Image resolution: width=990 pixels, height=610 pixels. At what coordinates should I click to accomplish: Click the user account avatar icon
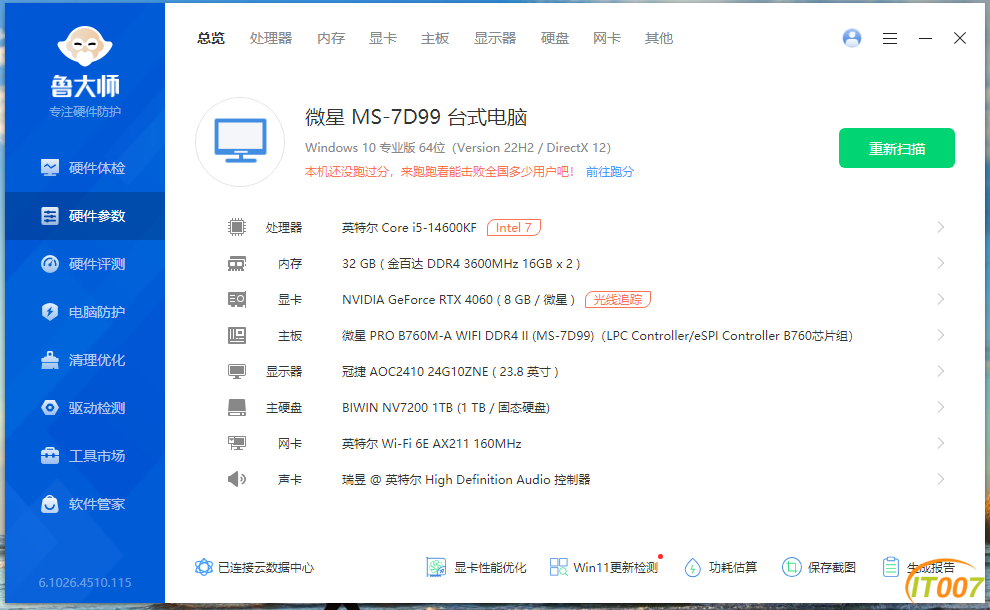point(852,38)
